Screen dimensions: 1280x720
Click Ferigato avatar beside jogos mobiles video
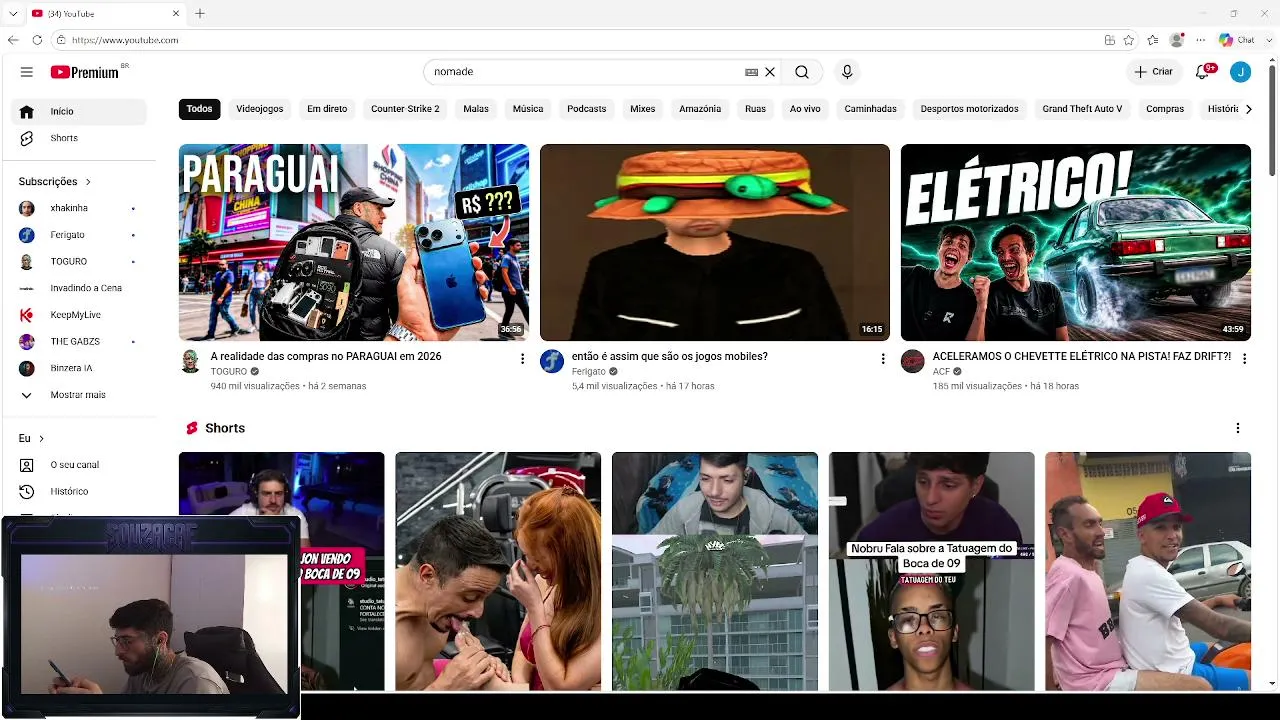tap(552, 361)
